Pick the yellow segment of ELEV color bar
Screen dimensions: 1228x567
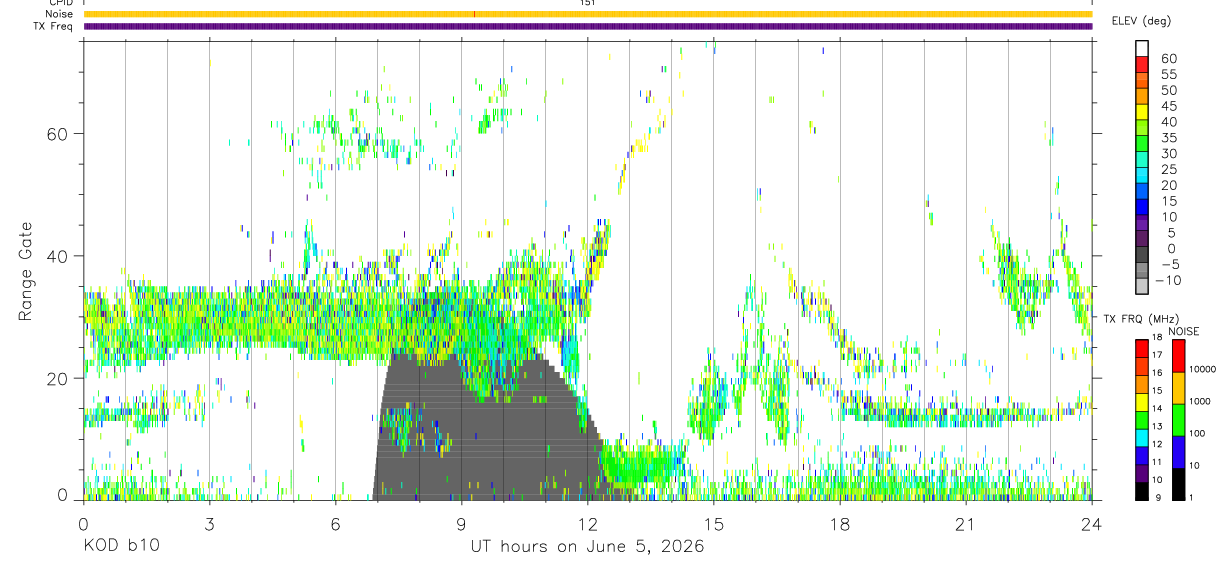pos(1142,112)
